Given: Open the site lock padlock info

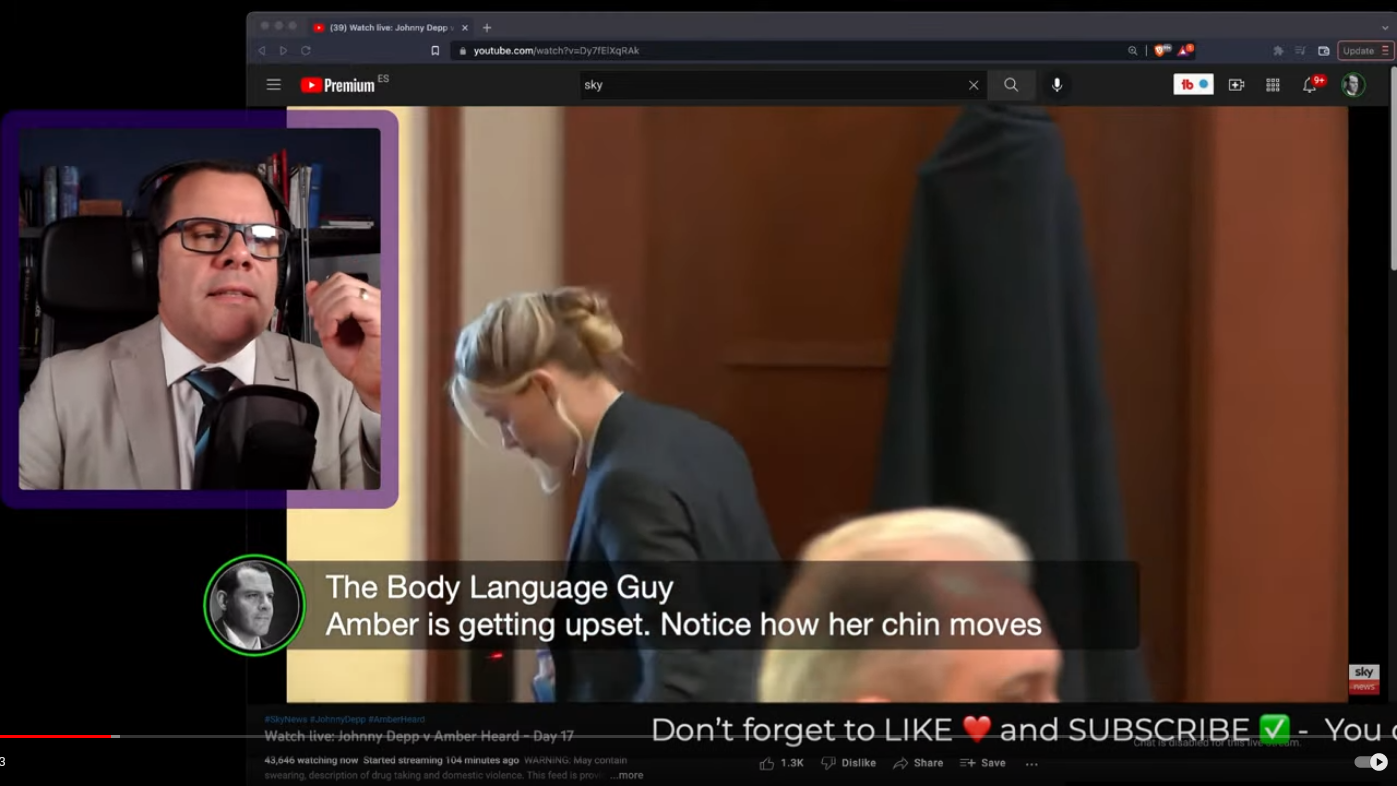Looking at the screenshot, I should click(x=462, y=51).
